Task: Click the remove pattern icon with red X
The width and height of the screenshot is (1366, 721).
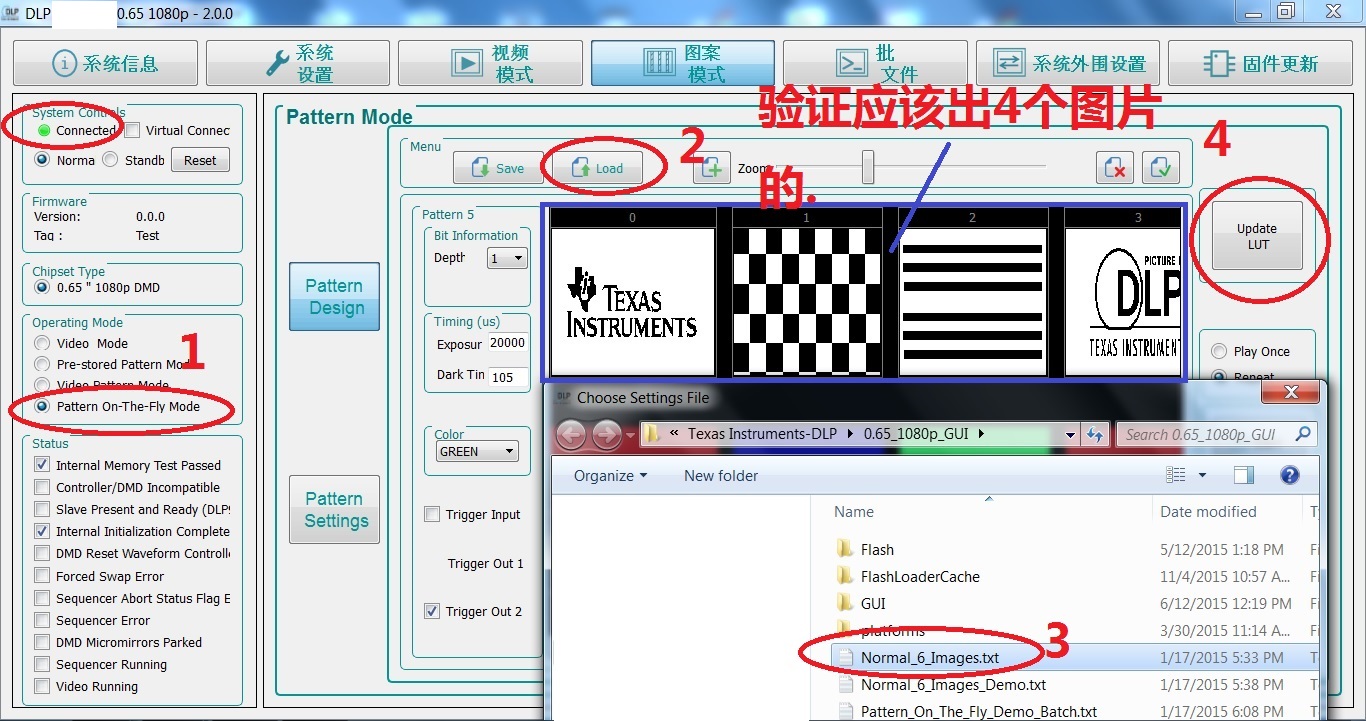Action: coord(1113,168)
